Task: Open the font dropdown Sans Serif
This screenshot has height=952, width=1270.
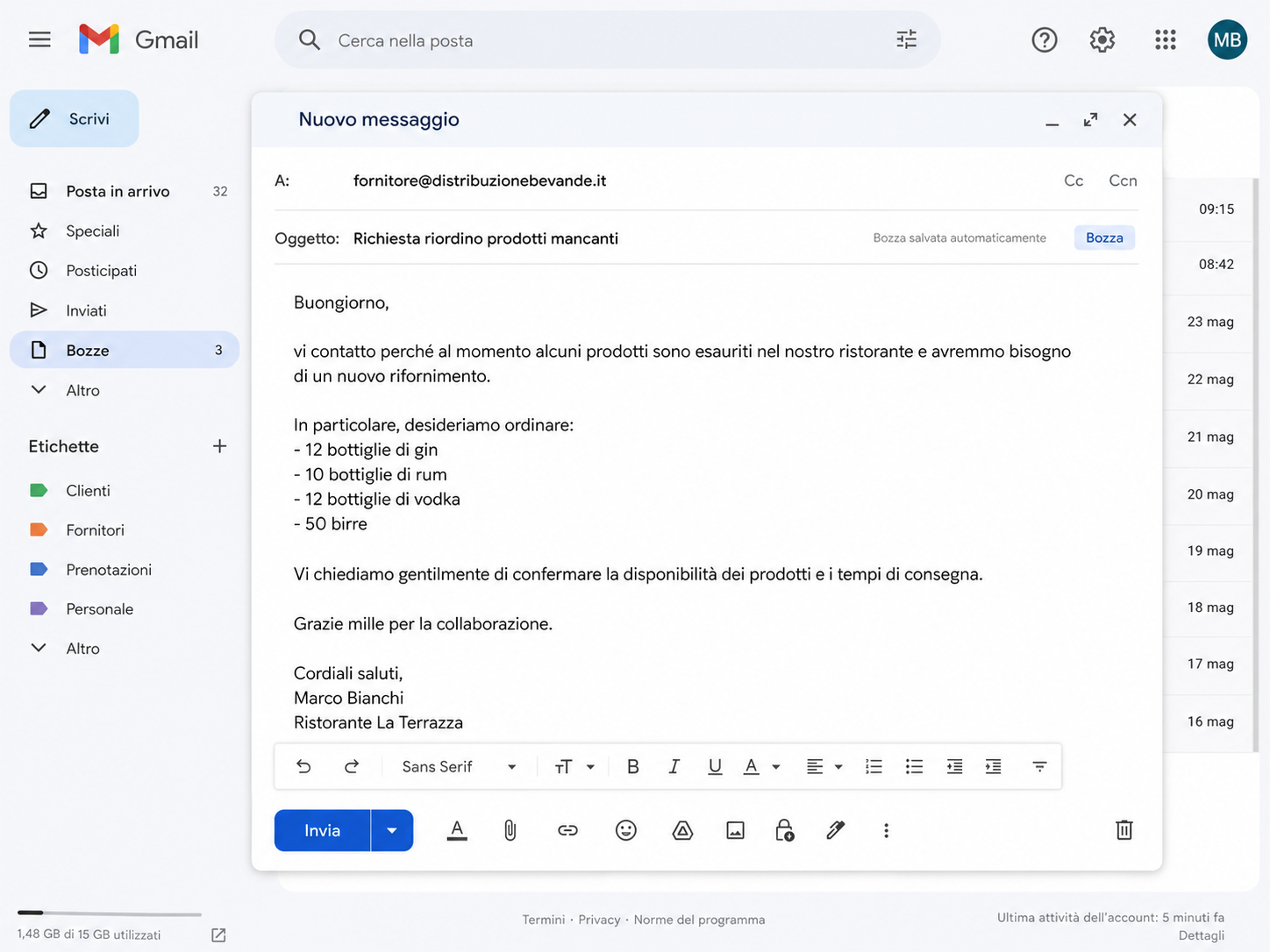Action: tap(459, 766)
